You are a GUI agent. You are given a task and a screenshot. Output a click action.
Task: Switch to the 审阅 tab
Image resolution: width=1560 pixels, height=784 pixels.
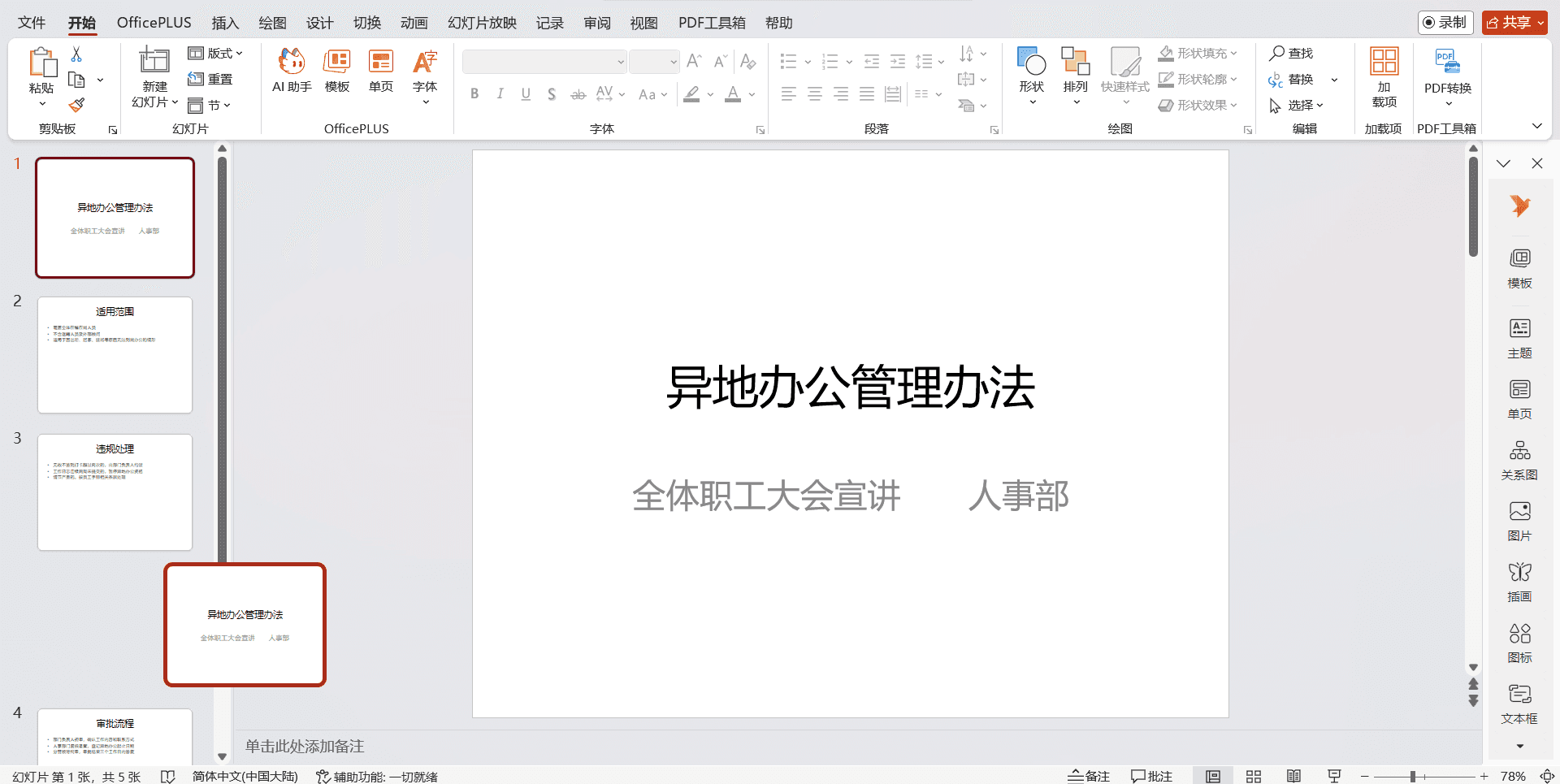coord(597,23)
